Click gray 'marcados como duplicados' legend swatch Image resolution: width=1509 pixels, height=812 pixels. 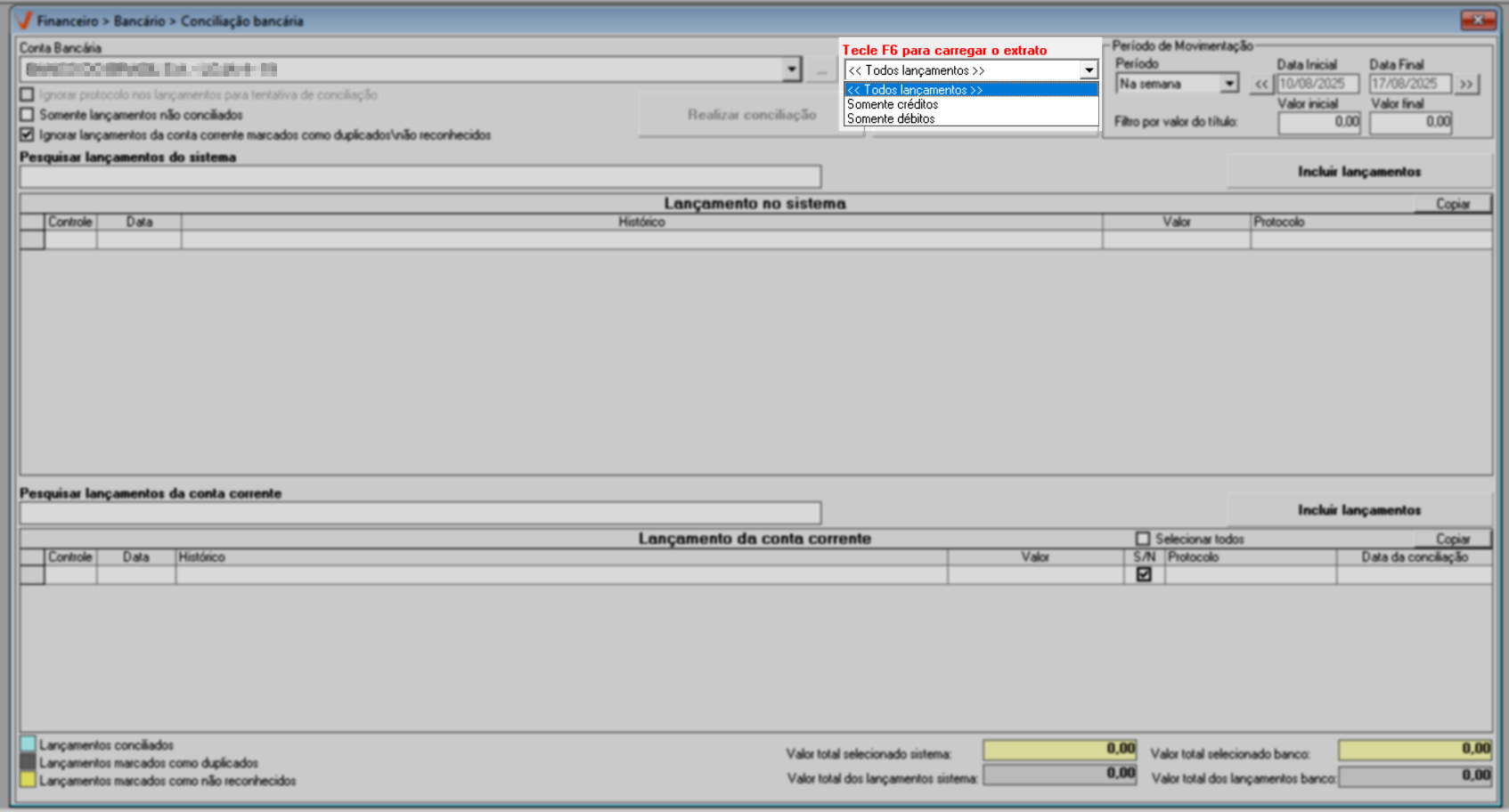click(x=28, y=762)
